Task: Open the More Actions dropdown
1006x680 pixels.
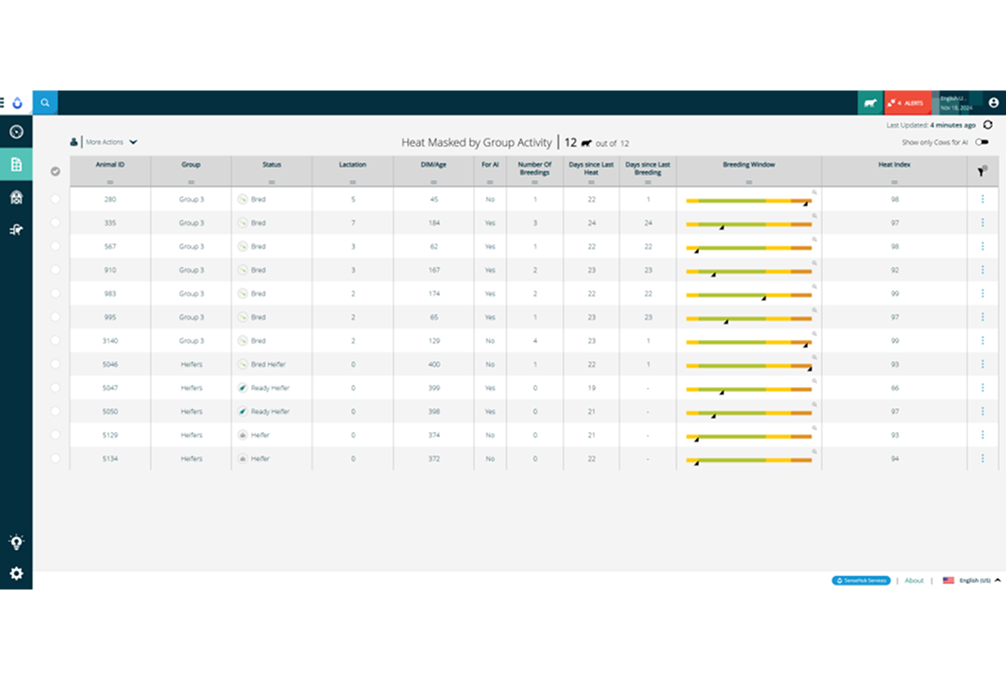Action: click(110, 142)
